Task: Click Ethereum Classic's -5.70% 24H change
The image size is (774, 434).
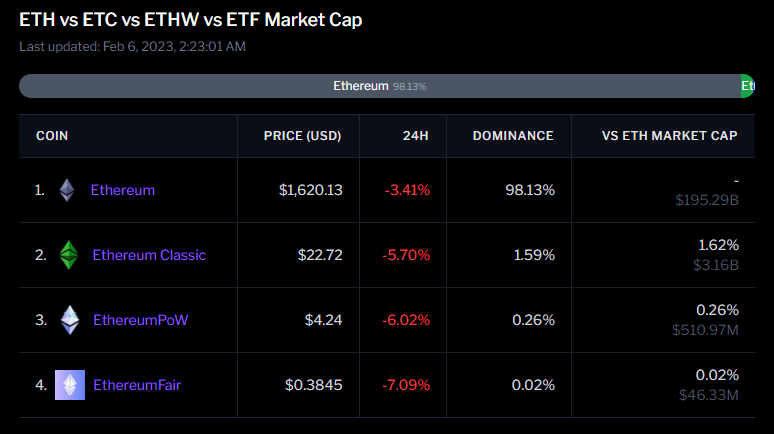Action: [x=406, y=255]
